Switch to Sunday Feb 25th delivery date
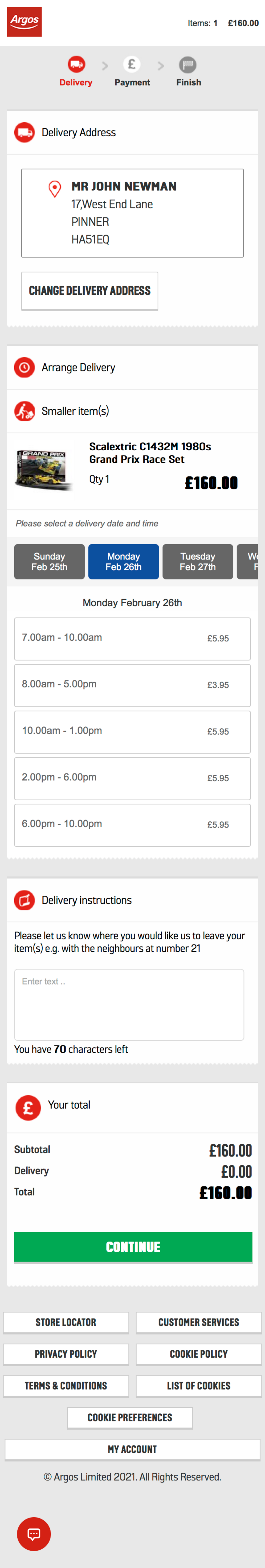This screenshot has height=1568, width=265. pyautogui.click(x=49, y=561)
